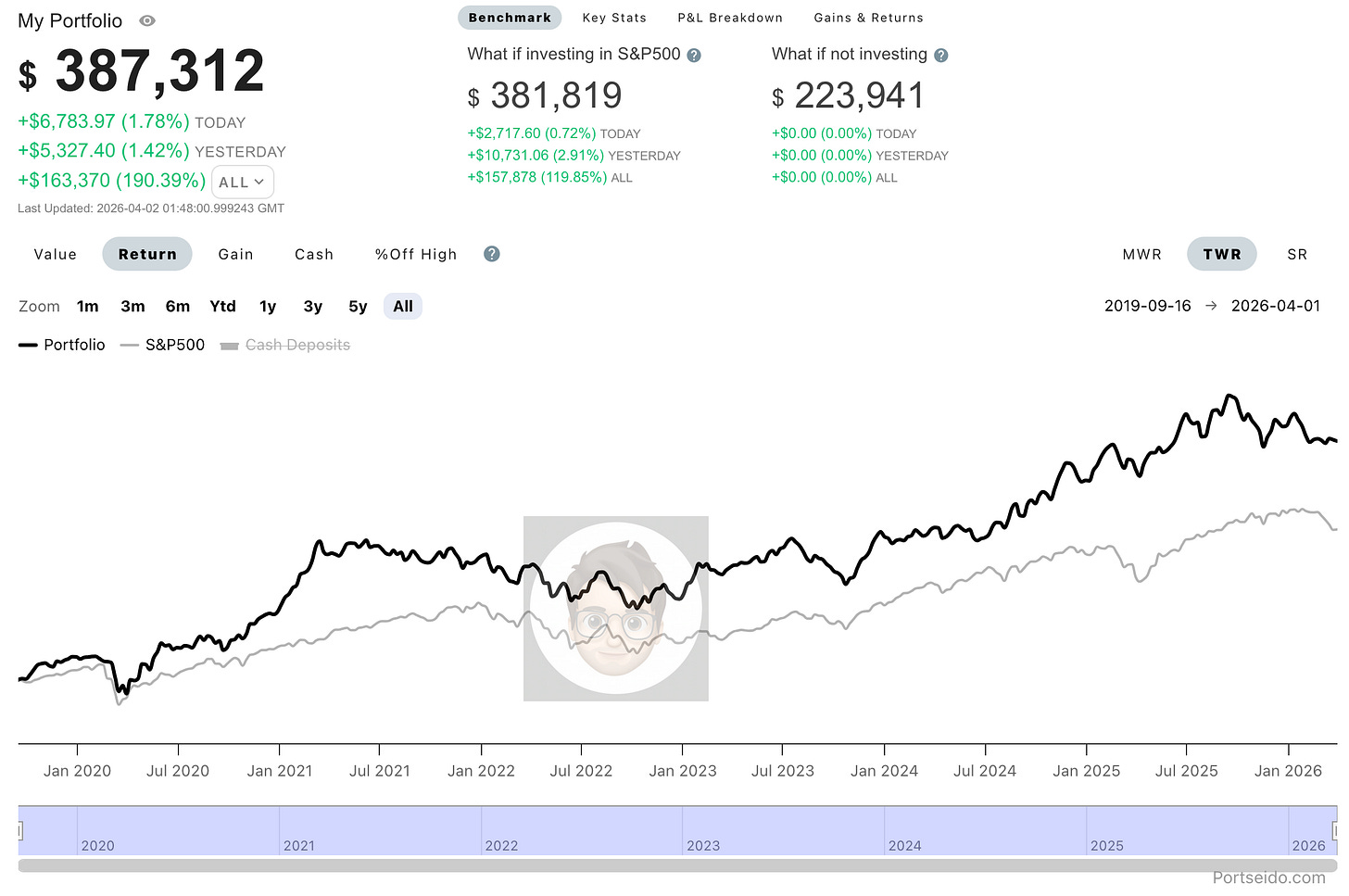Select the %Off High chart mode

(x=416, y=254)
